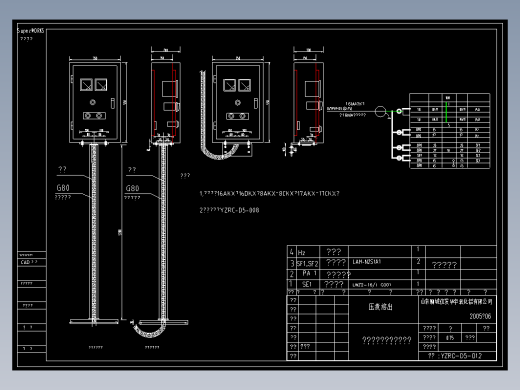Click the "CAD ??" cell in left margin strip
Image resolution: width=520 pixels, height=390 pixels.
(29, 262)
